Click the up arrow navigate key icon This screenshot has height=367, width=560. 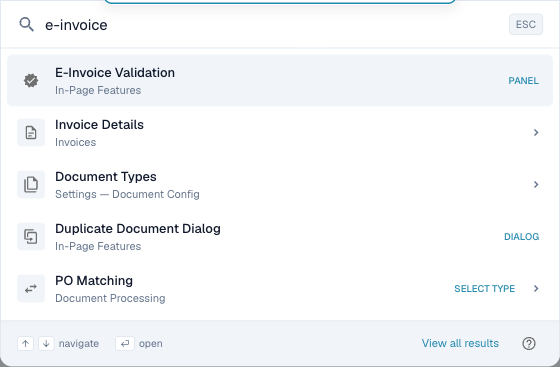click(x=25, y=343)
